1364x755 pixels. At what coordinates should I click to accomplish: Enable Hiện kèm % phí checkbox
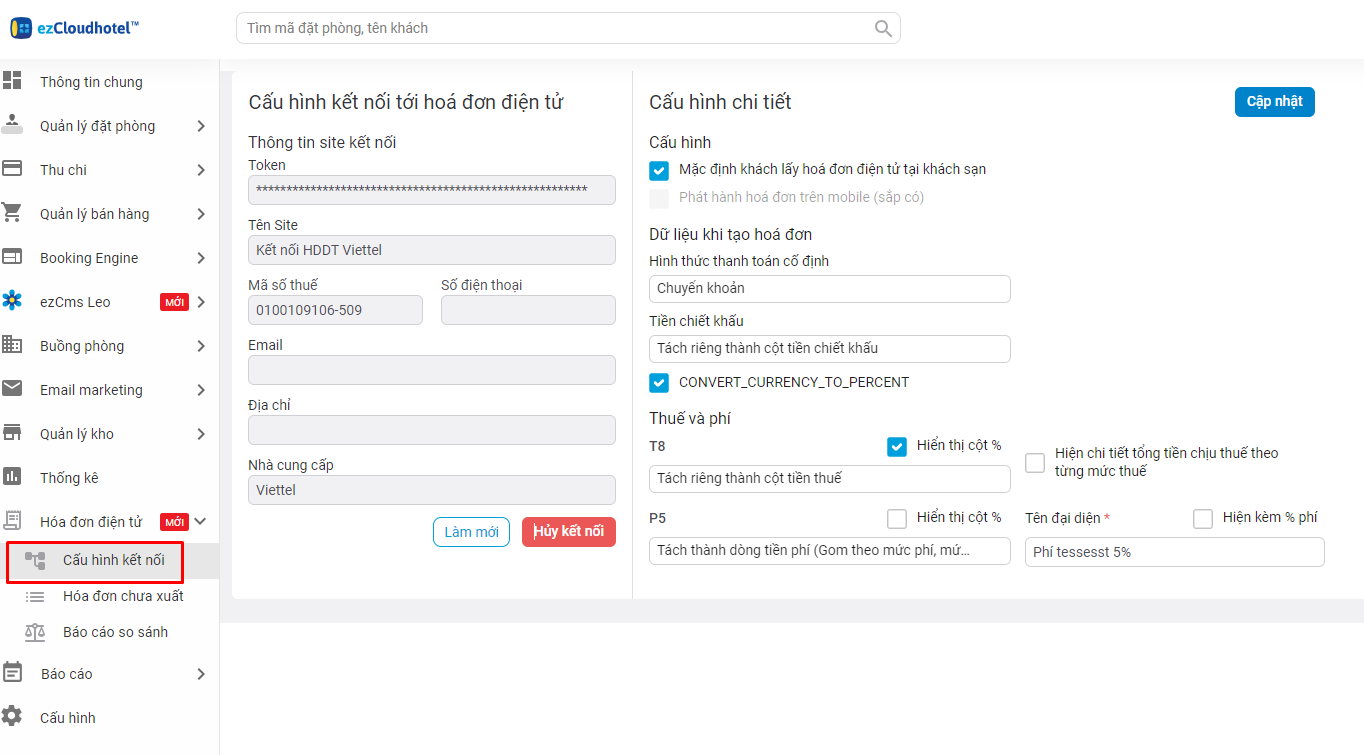1203,518
